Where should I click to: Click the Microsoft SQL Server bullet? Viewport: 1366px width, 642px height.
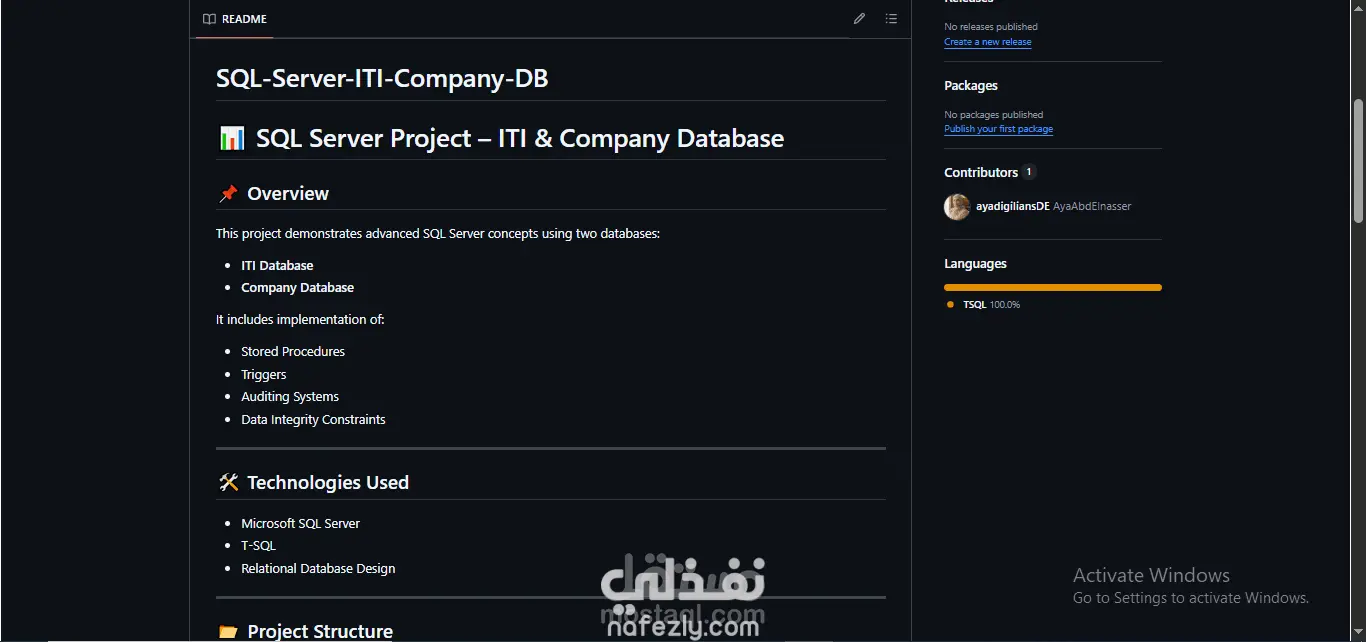(300, 524)
